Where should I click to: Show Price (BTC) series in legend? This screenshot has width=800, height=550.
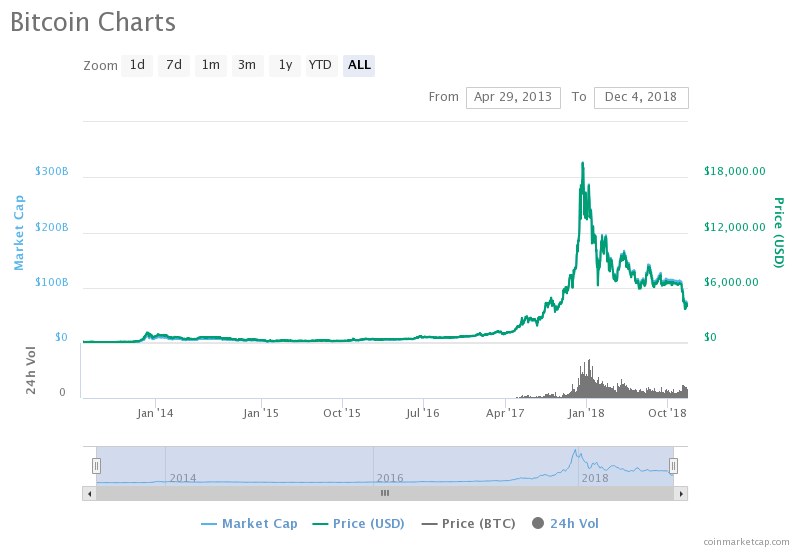point(472,523)
